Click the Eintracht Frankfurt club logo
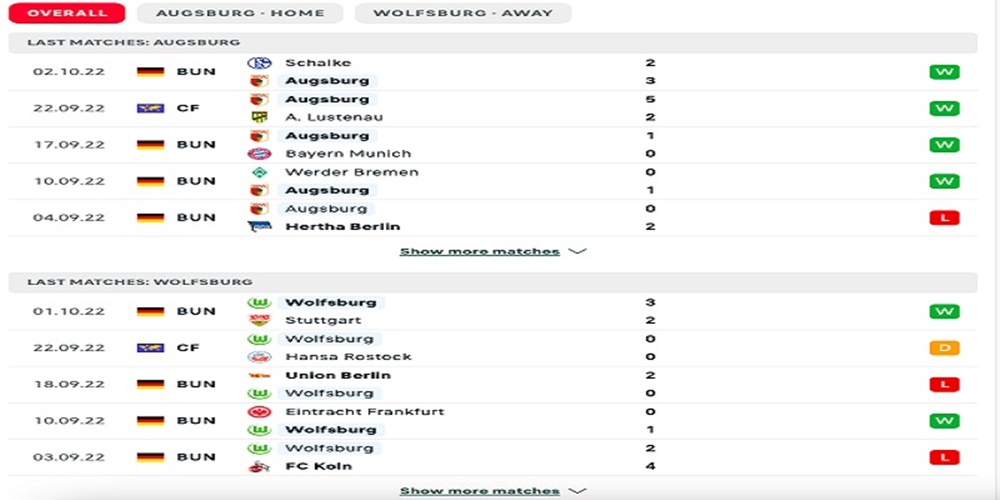Viewport: 1000px width, 500px height. click(259, 412)
